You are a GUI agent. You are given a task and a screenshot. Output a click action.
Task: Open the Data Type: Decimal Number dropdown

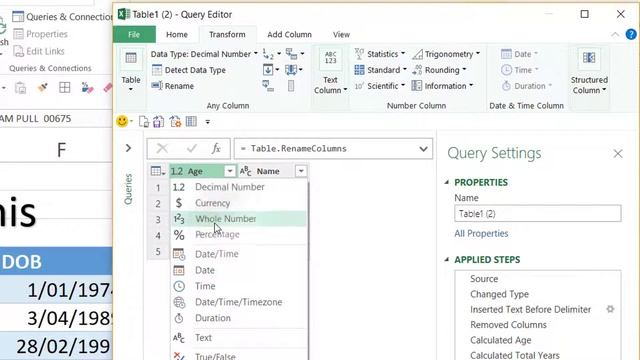point(204,54)
